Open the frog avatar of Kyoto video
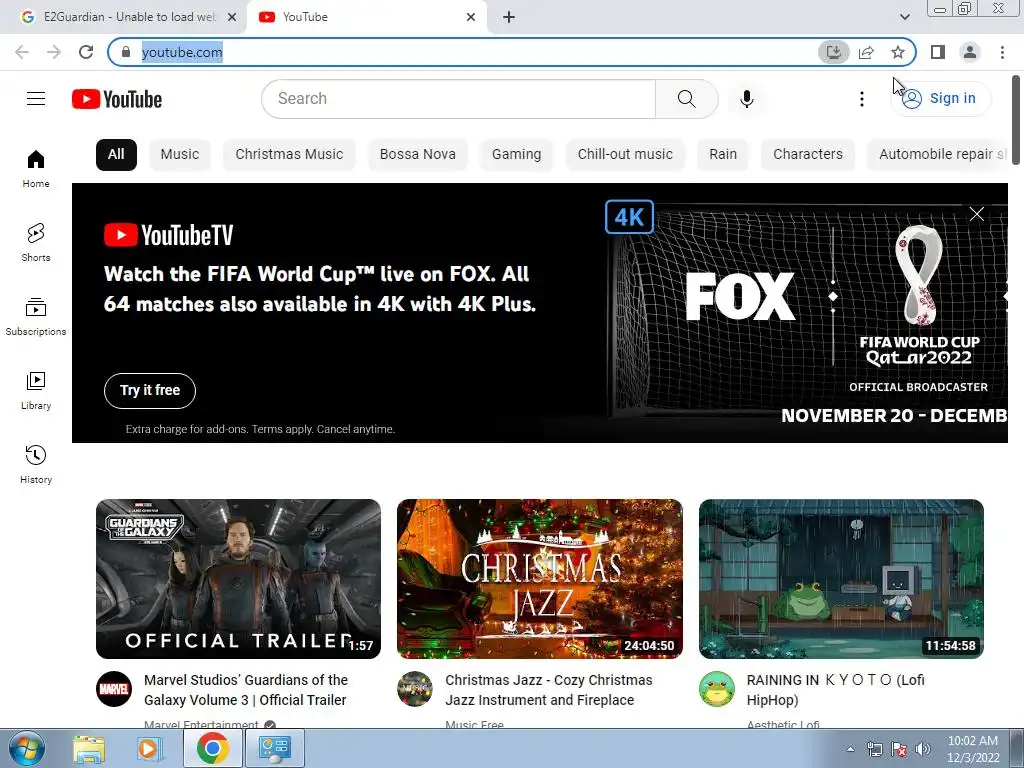The height and width of the screenshot is (768, 1024). pos(716,689)
